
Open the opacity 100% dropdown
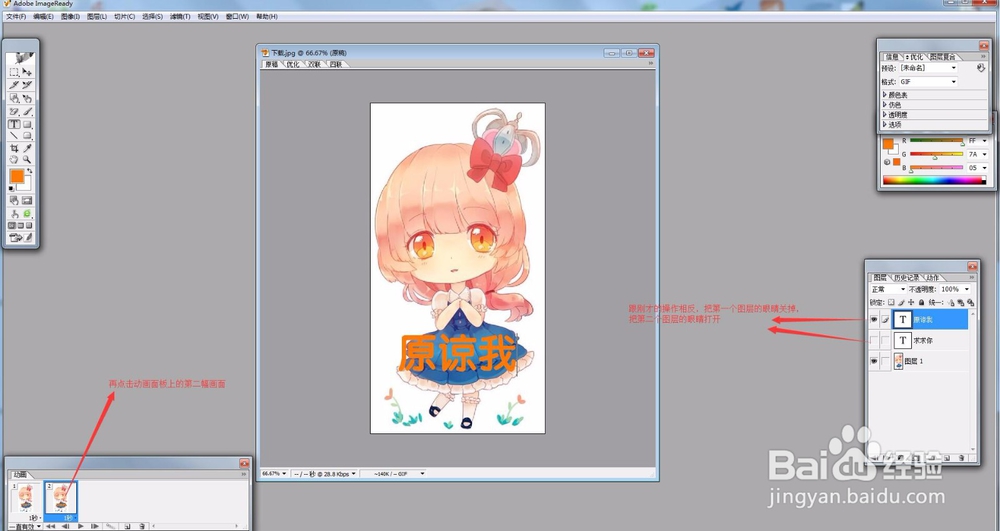coord(954,289)
